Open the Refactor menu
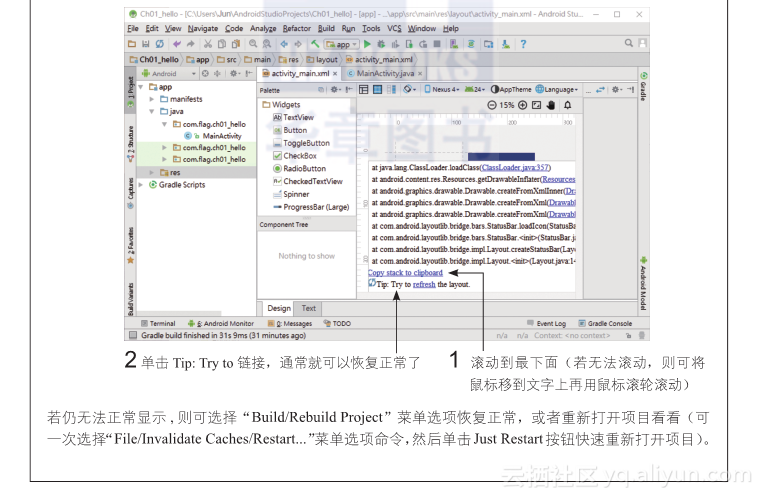The image size is (763, 499). (x=297, y=29)
